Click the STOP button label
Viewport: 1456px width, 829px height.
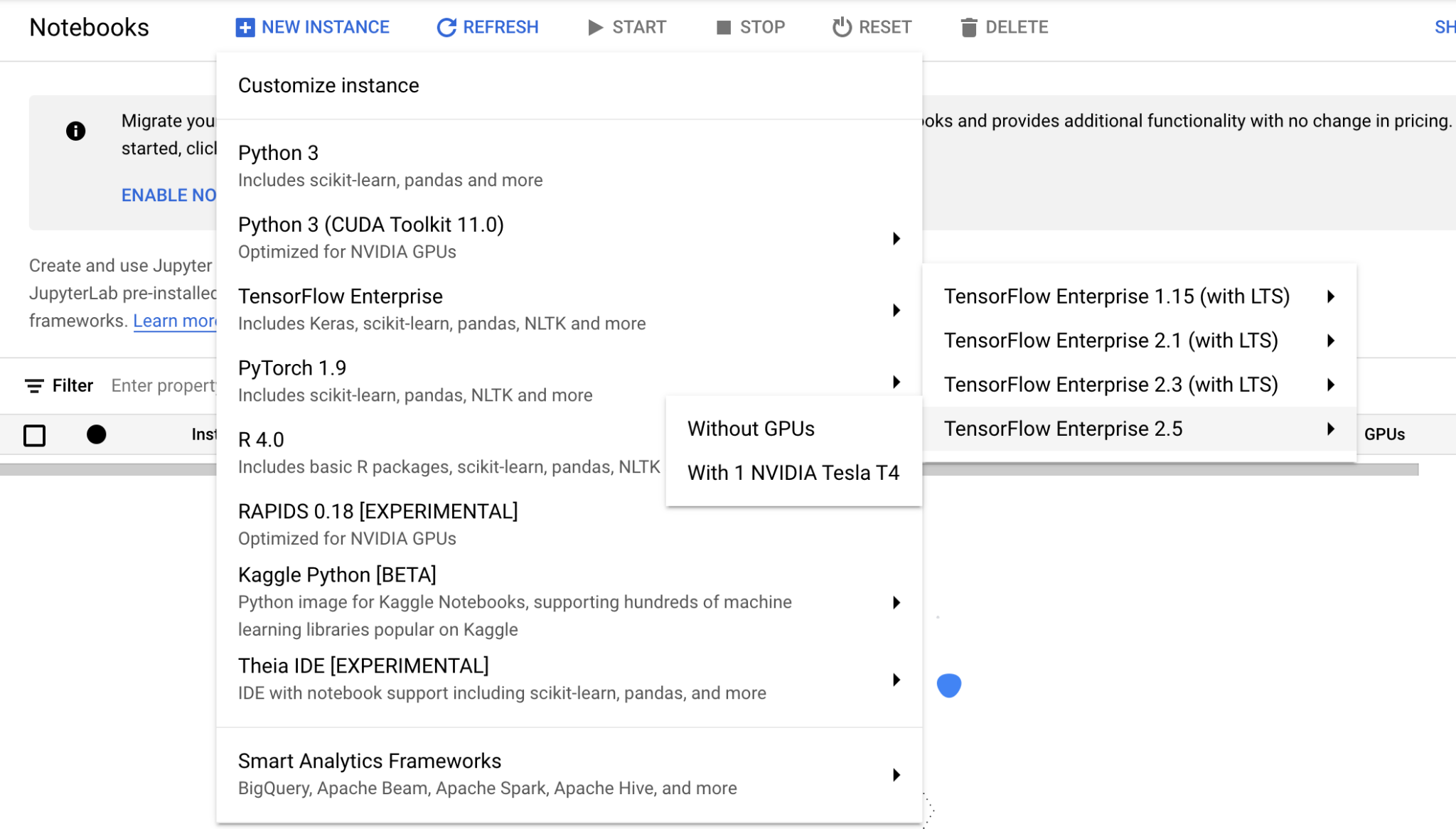coord(762,28)
